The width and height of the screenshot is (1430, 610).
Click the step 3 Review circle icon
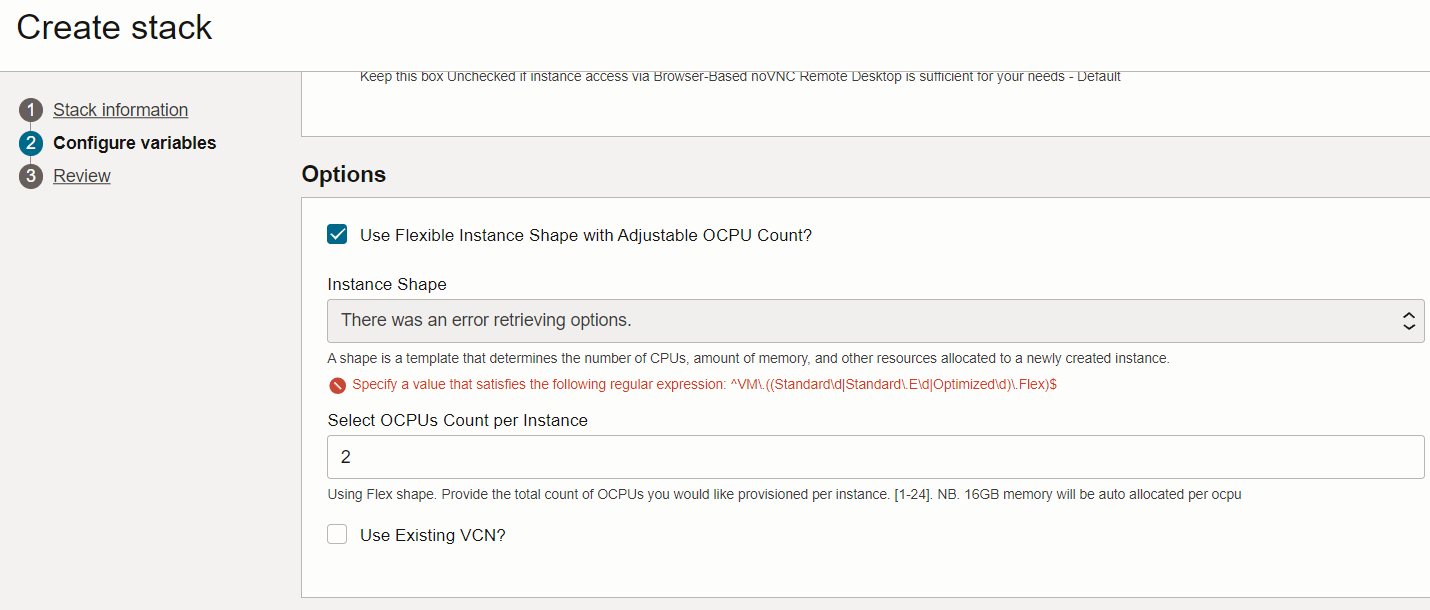[30, 175]
